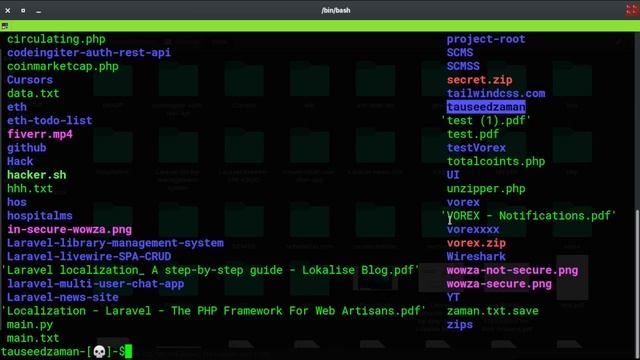Click the Hack directory entry
The height and width of the screenshot is (360, 640).
click(20, 161)
